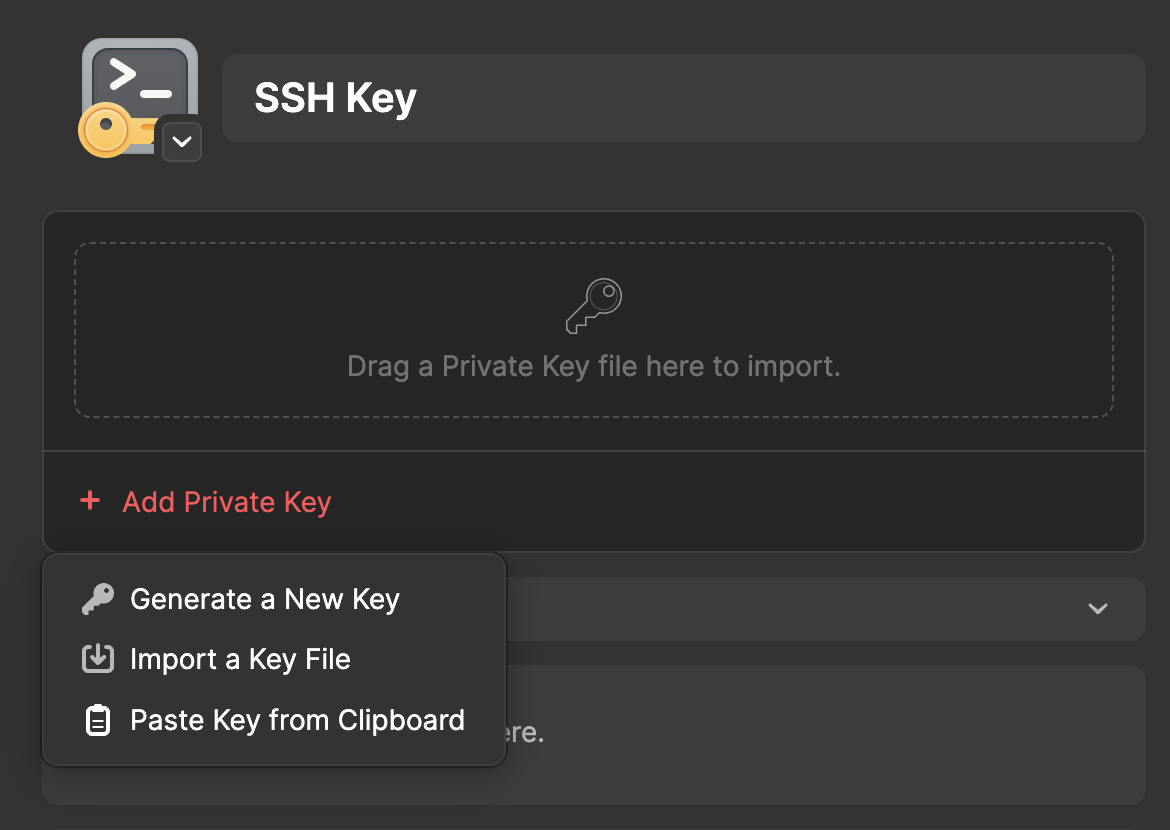Click "Drag a Private Key file here" text
The image size is (1170, 830).
coord(593,367)
